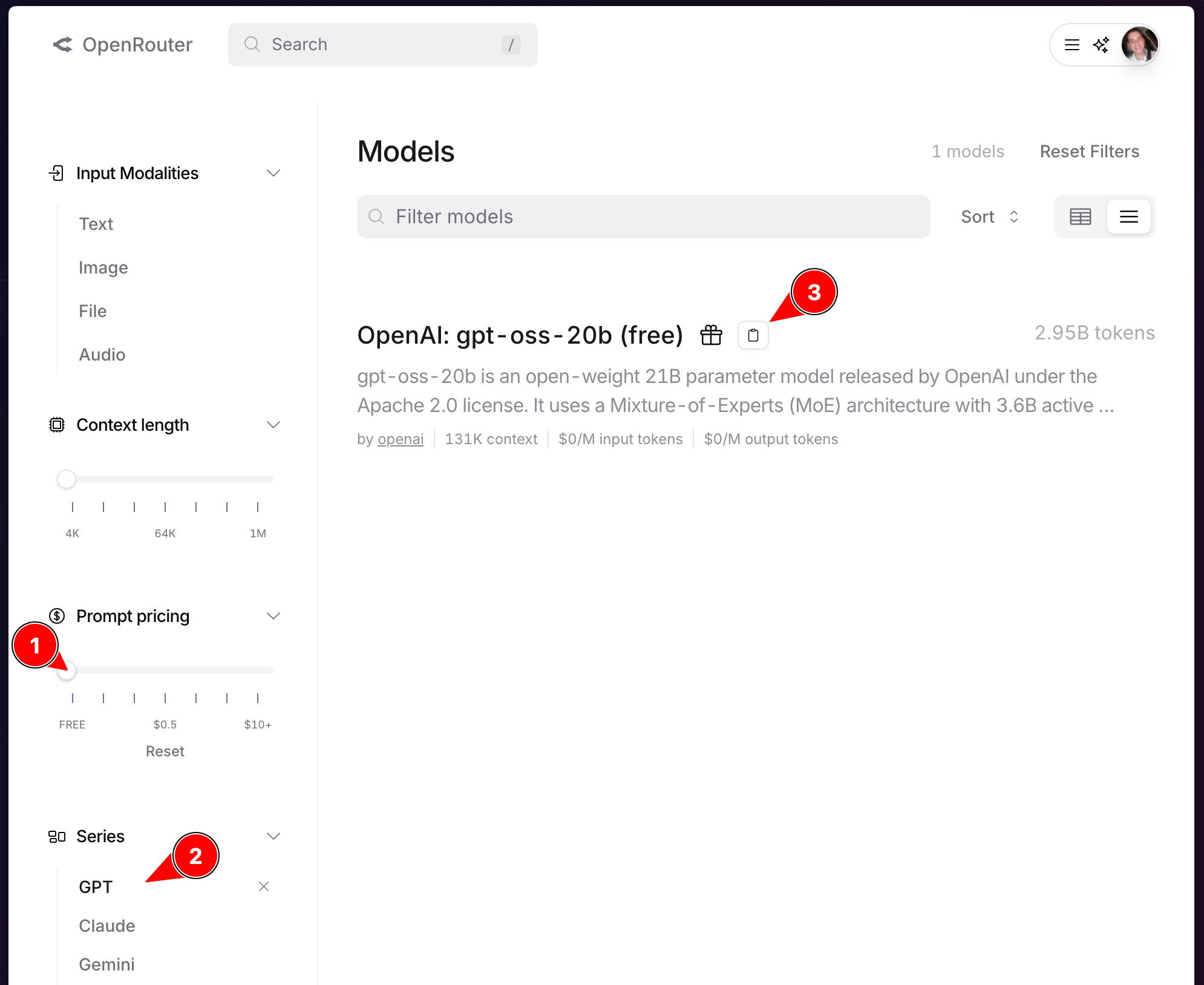Open the hamburger menu in header
The width and height of the screenshot is (1204, 985).
pos(1072,45)
